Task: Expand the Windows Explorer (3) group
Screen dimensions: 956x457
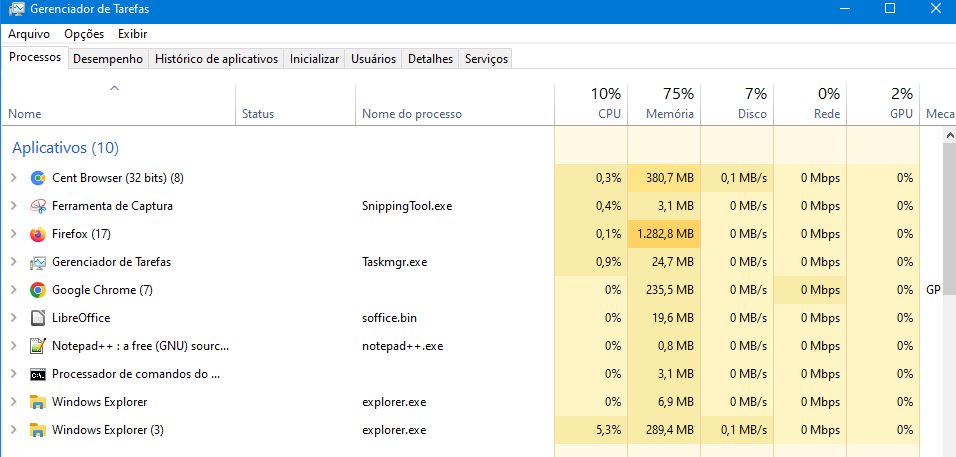Action: pos(13,430)
